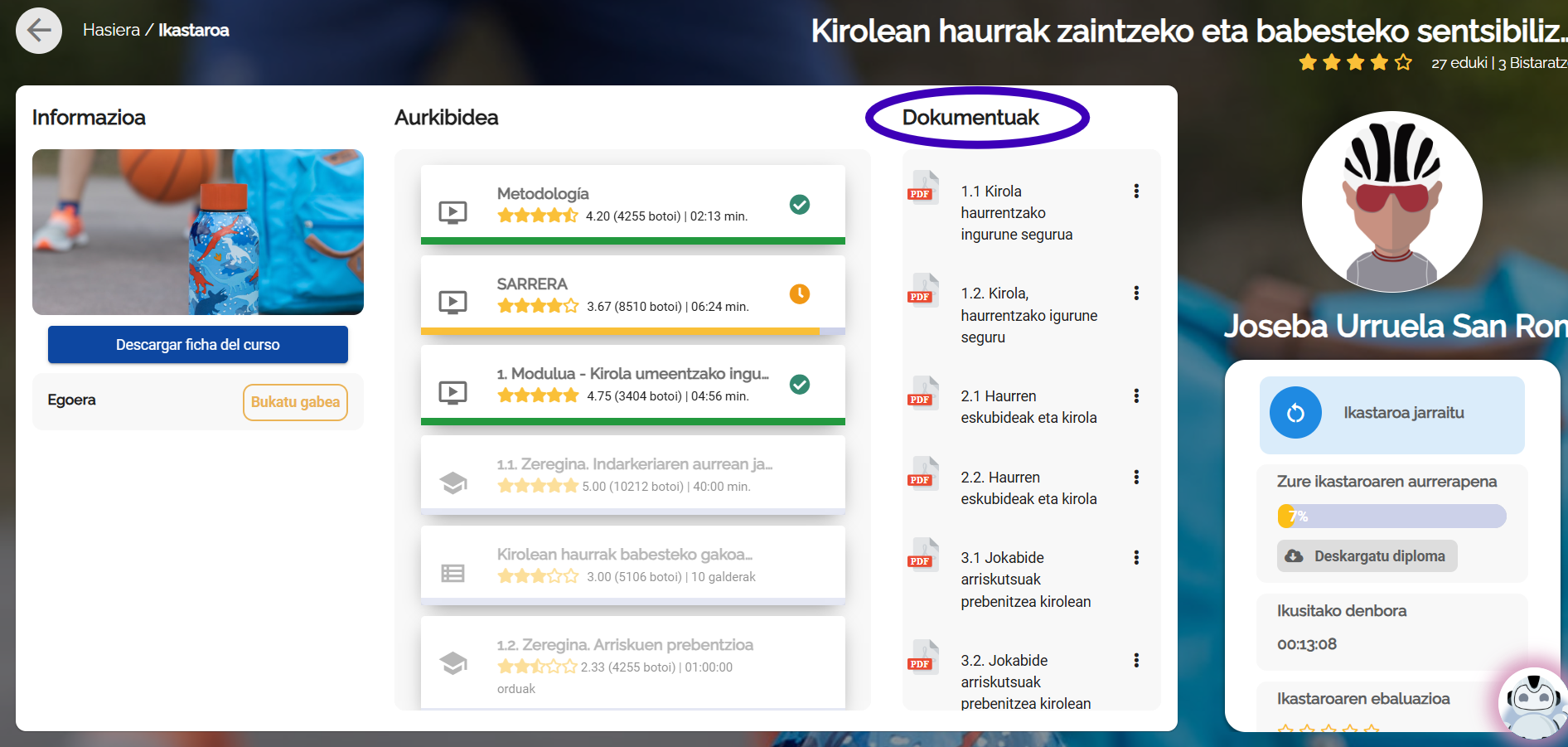The height and width of the screenshot is (747, 1568).
Task: Click the back arrow button
Action: coord(39,31)
